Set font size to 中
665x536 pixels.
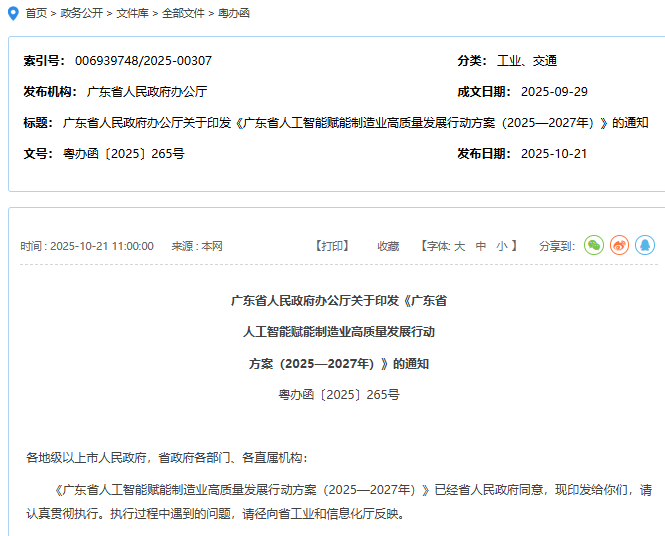(481, 246)
